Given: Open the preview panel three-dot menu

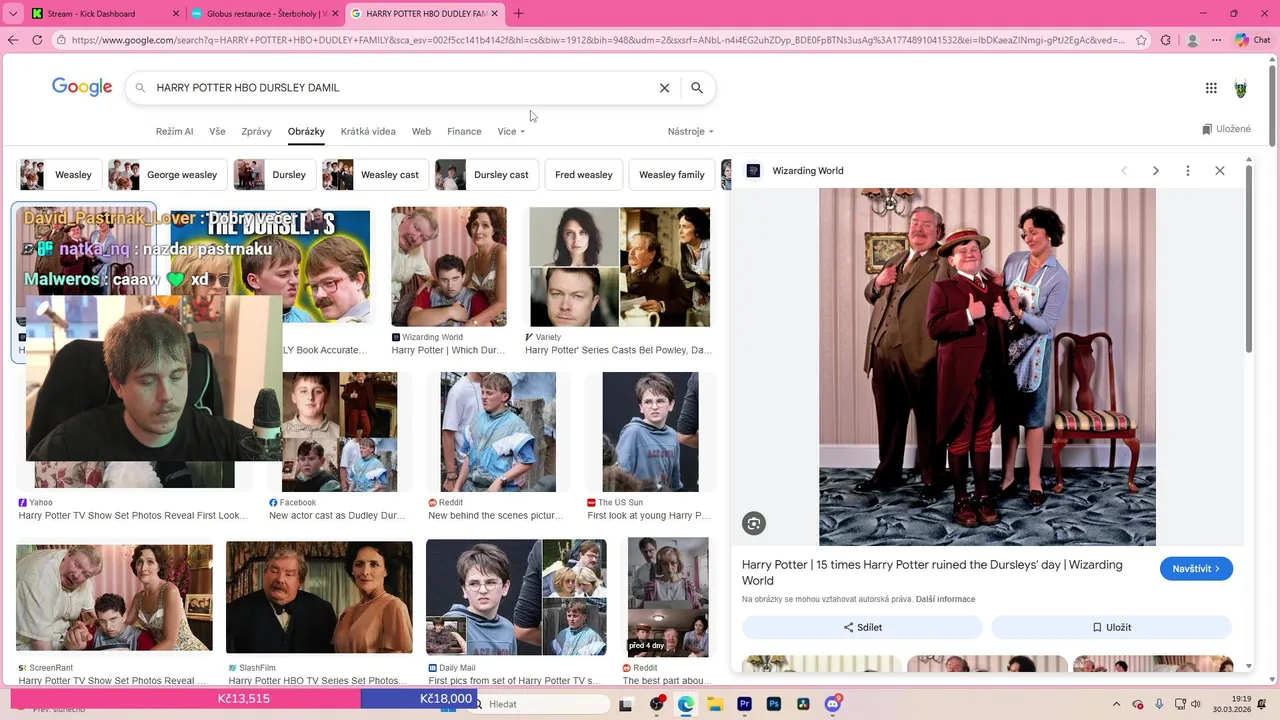Looking at the screenshot, I should point(1188,171).
